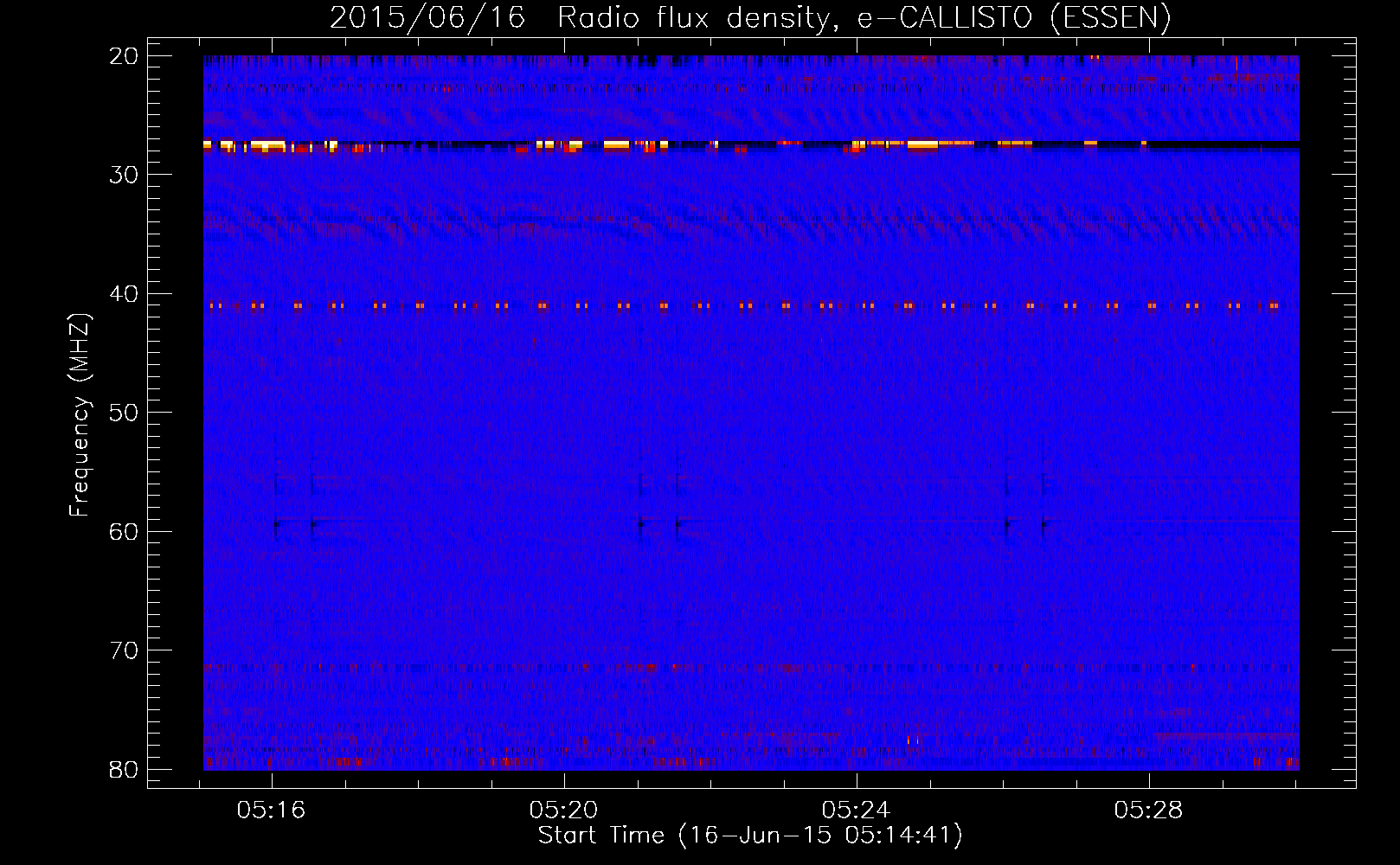Select the "Frequency (MHZ)" axis label

[x=80, y=415]
